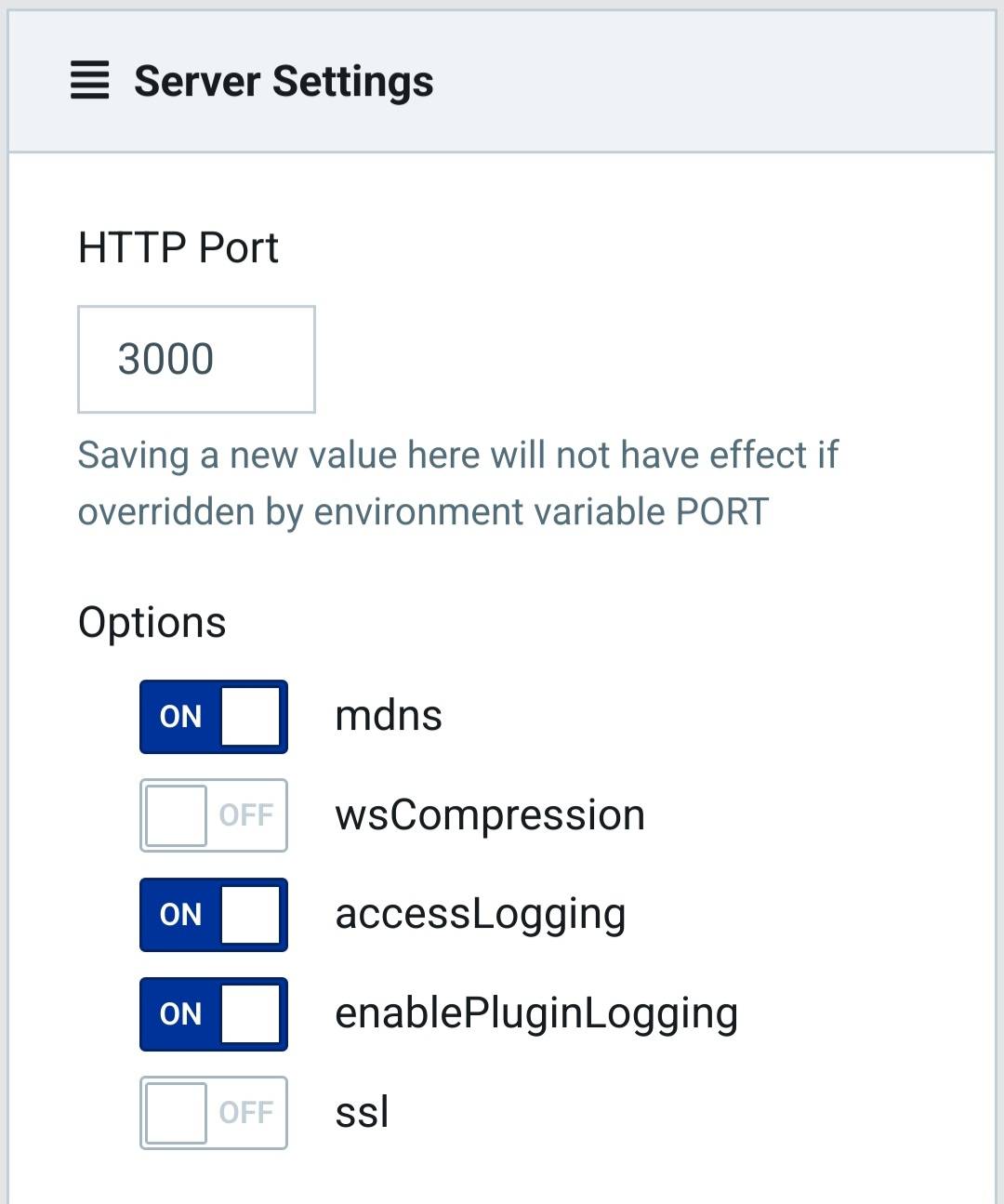Click the ssl option label
Viewport: 1004px width, 1204px height.
coord(362,1112)
